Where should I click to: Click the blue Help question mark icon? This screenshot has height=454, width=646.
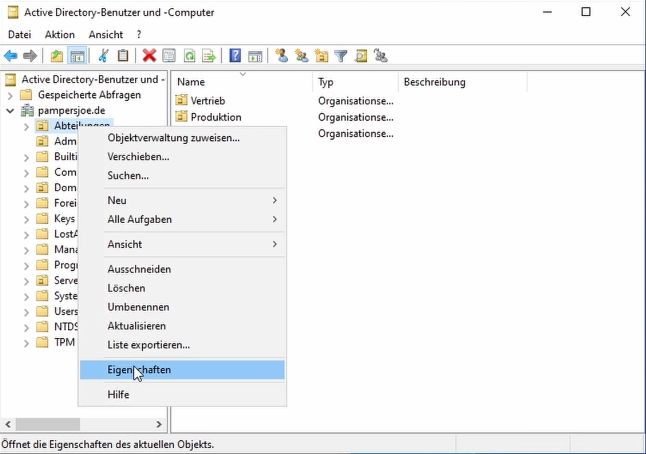pos(235,56)
